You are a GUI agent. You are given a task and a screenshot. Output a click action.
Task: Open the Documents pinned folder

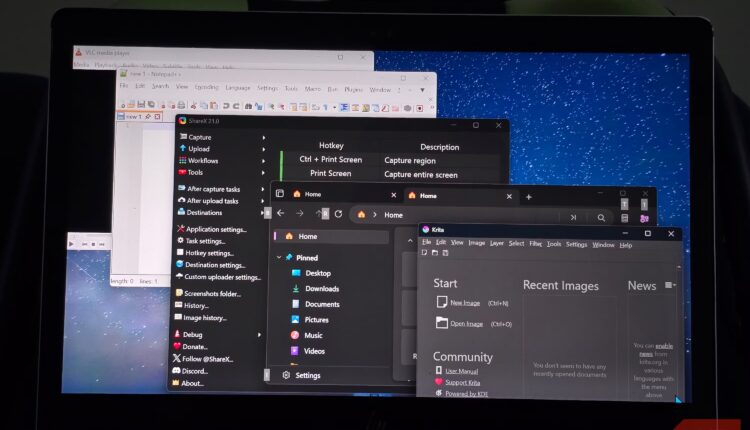(316, 304)
